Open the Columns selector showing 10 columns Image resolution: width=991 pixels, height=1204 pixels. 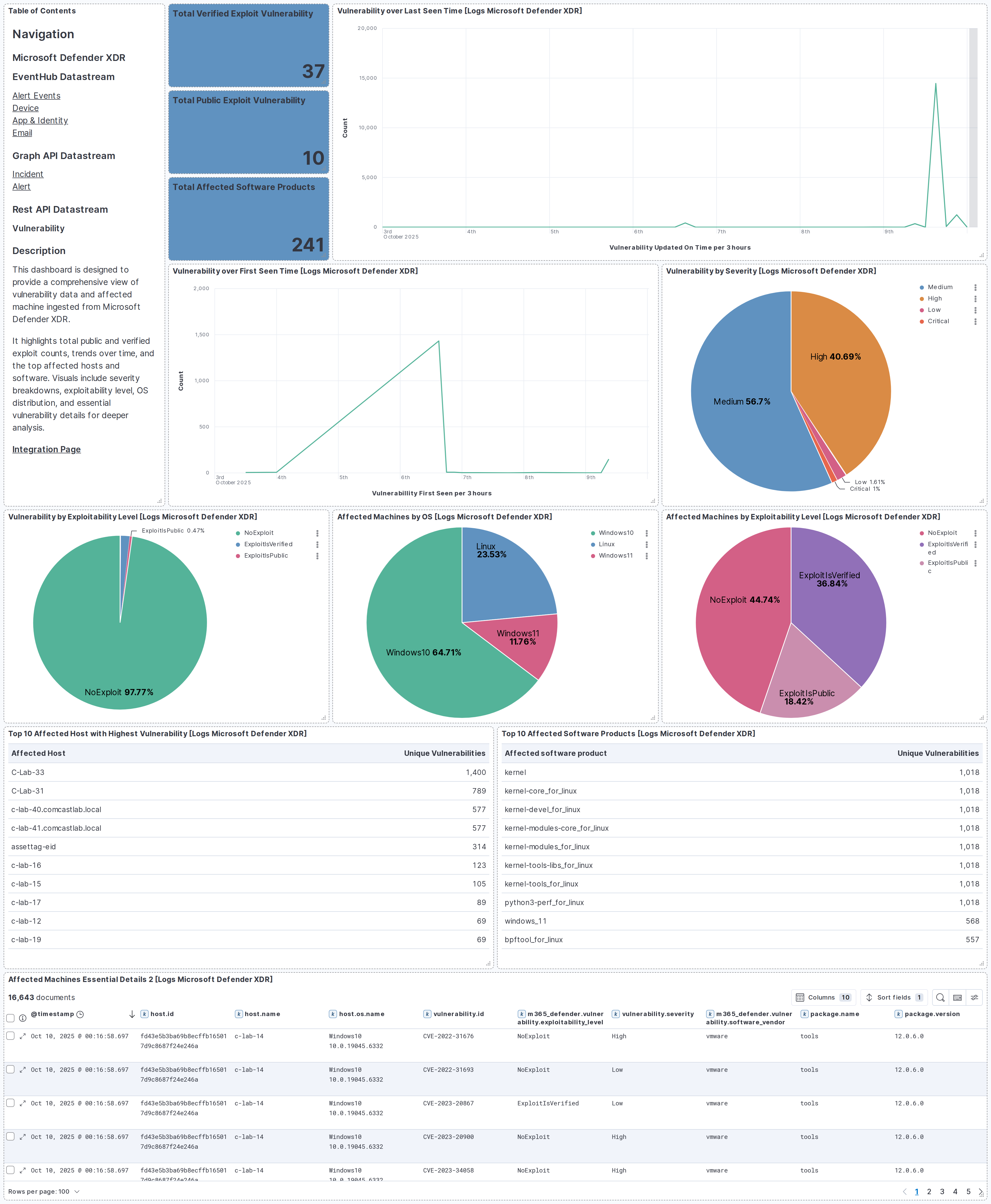pyautogui.click(x=824, y=997)
